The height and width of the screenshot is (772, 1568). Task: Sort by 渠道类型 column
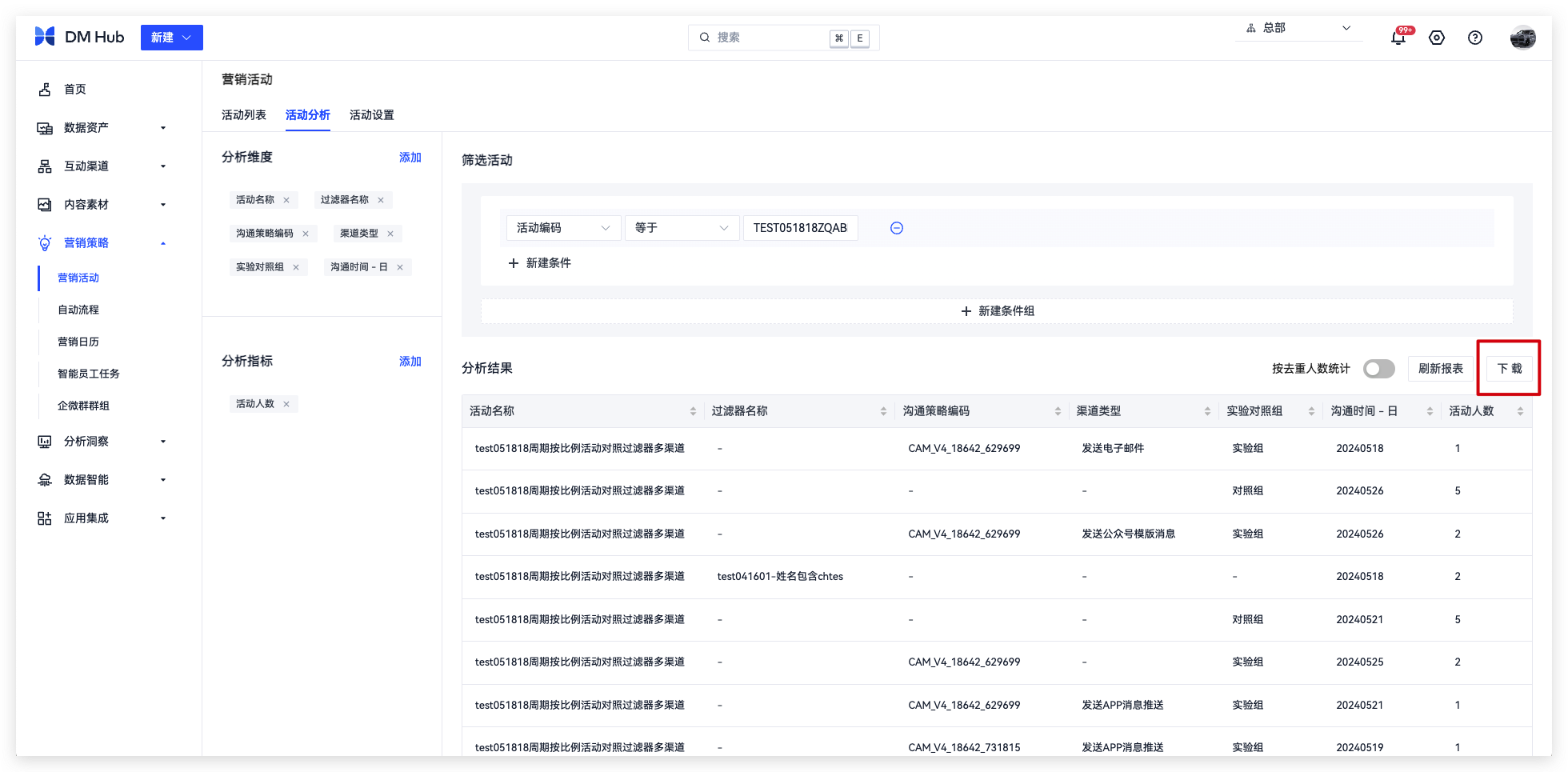(x=1207, y=411)
